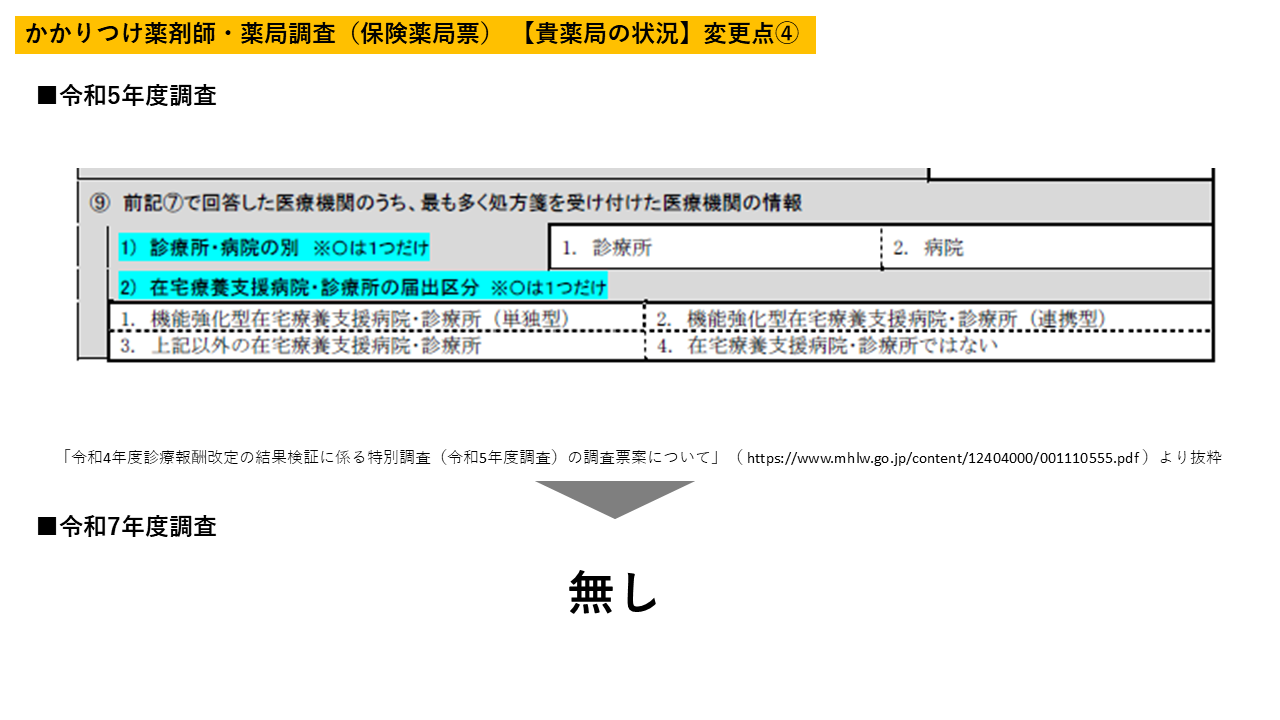Click the cyan-highlighted 在宅療養支援病院・診療所の届出区分 label
The image size is (1280, 720).
click(x=363, y=288)
